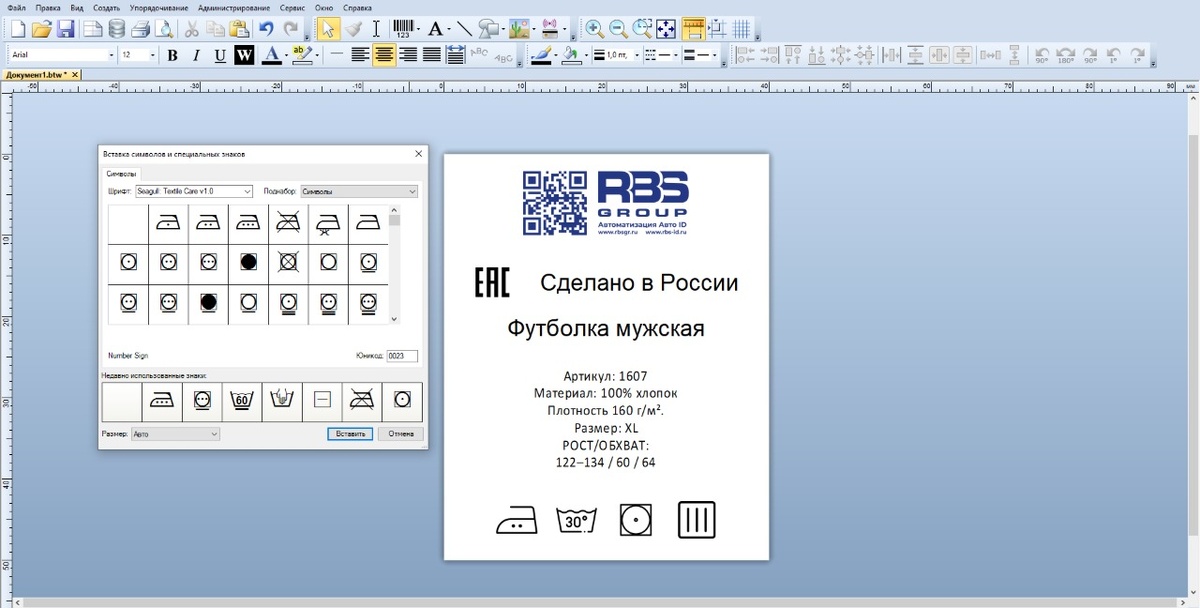Toggle grid display button

click(741, 29)
